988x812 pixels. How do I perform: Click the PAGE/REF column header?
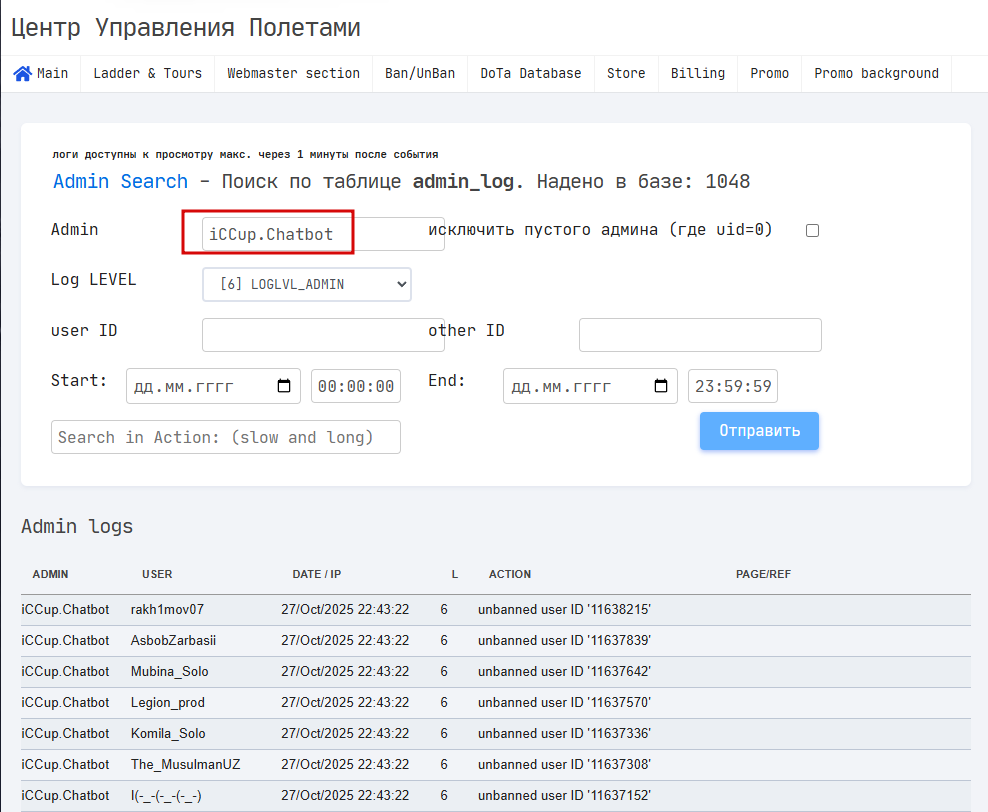(763, 574)
